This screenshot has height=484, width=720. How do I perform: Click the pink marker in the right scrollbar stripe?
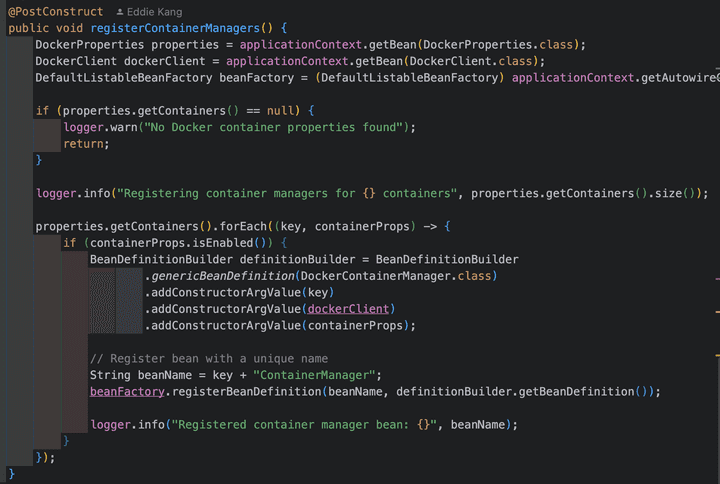pos(716,277)
